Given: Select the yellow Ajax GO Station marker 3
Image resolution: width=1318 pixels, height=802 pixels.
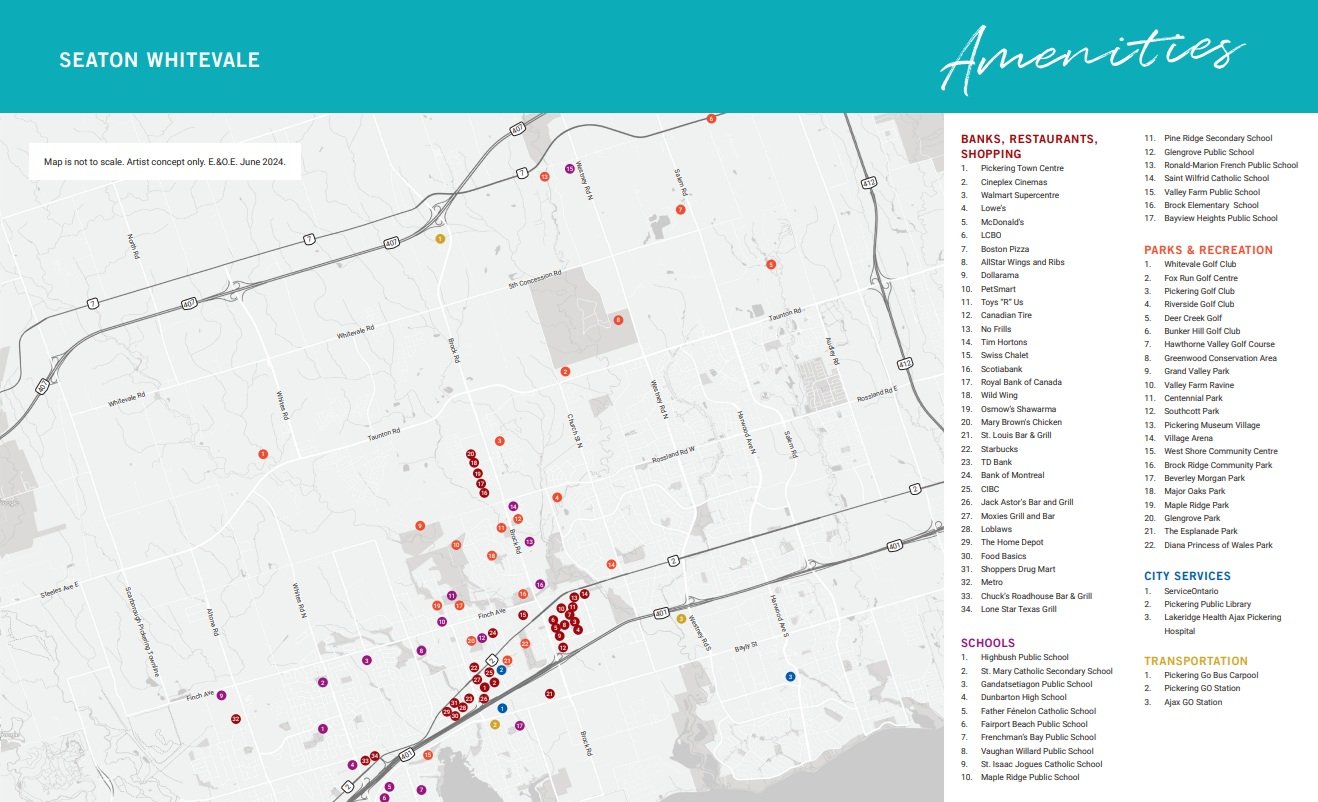Looking at the screenshot, I should (x=681, y=619).
